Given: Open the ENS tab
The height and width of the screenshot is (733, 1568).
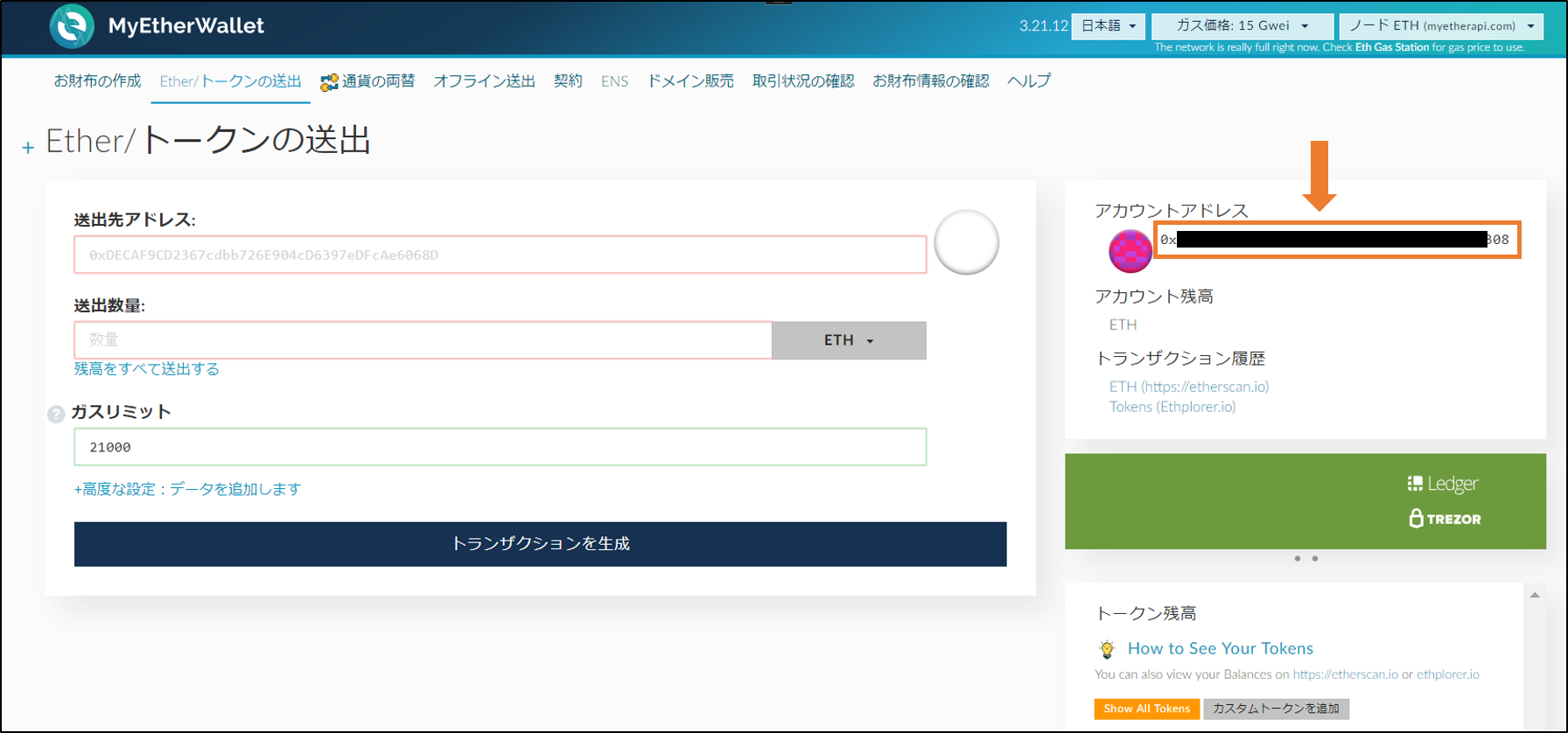Looking at the screenshot, I should click(614, 81).
